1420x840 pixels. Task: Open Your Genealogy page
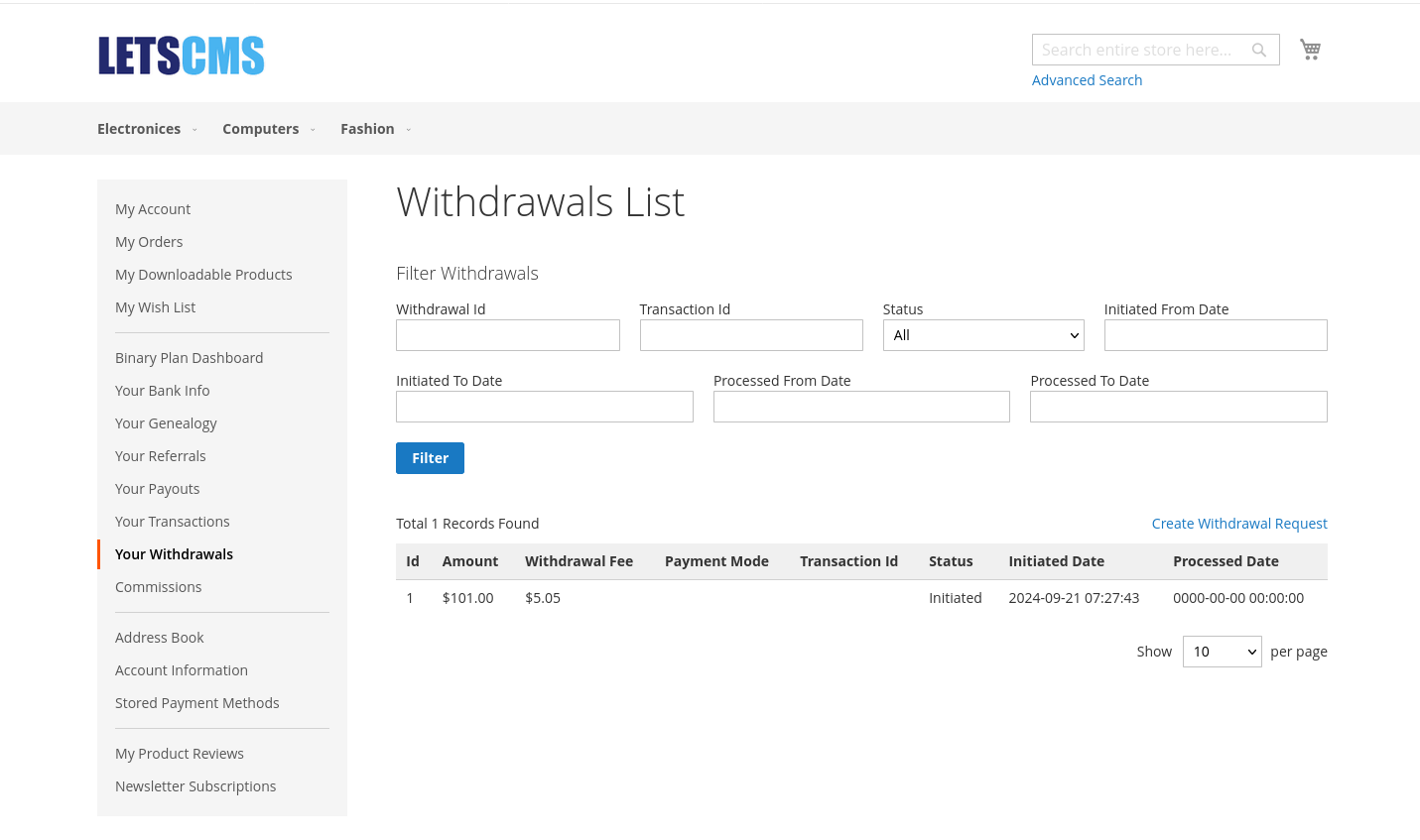tap(166, 422)
